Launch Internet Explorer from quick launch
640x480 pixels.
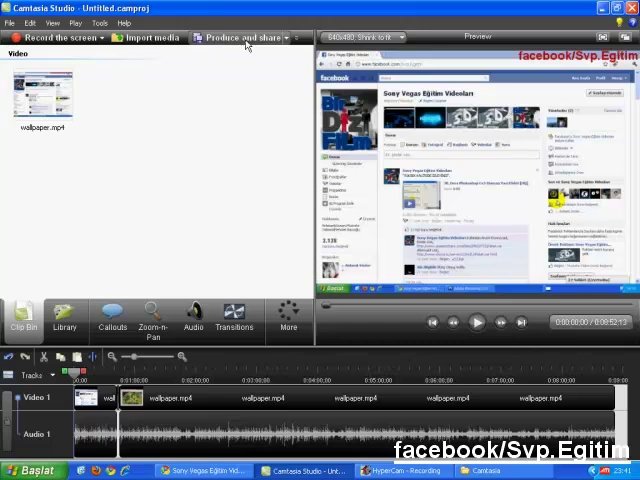tap(126, 471)
